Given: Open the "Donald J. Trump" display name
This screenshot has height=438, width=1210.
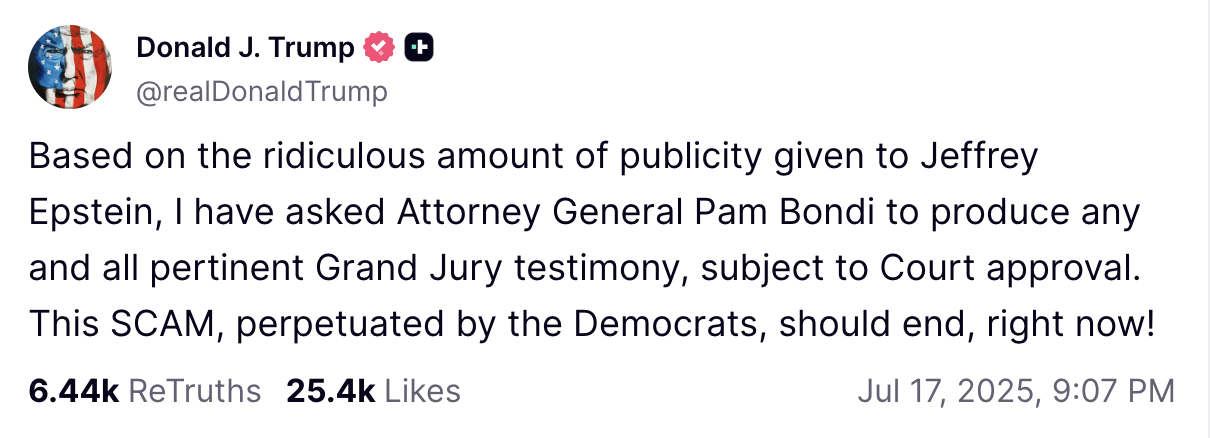Looking at the screenshot, I should click(245, 47).
